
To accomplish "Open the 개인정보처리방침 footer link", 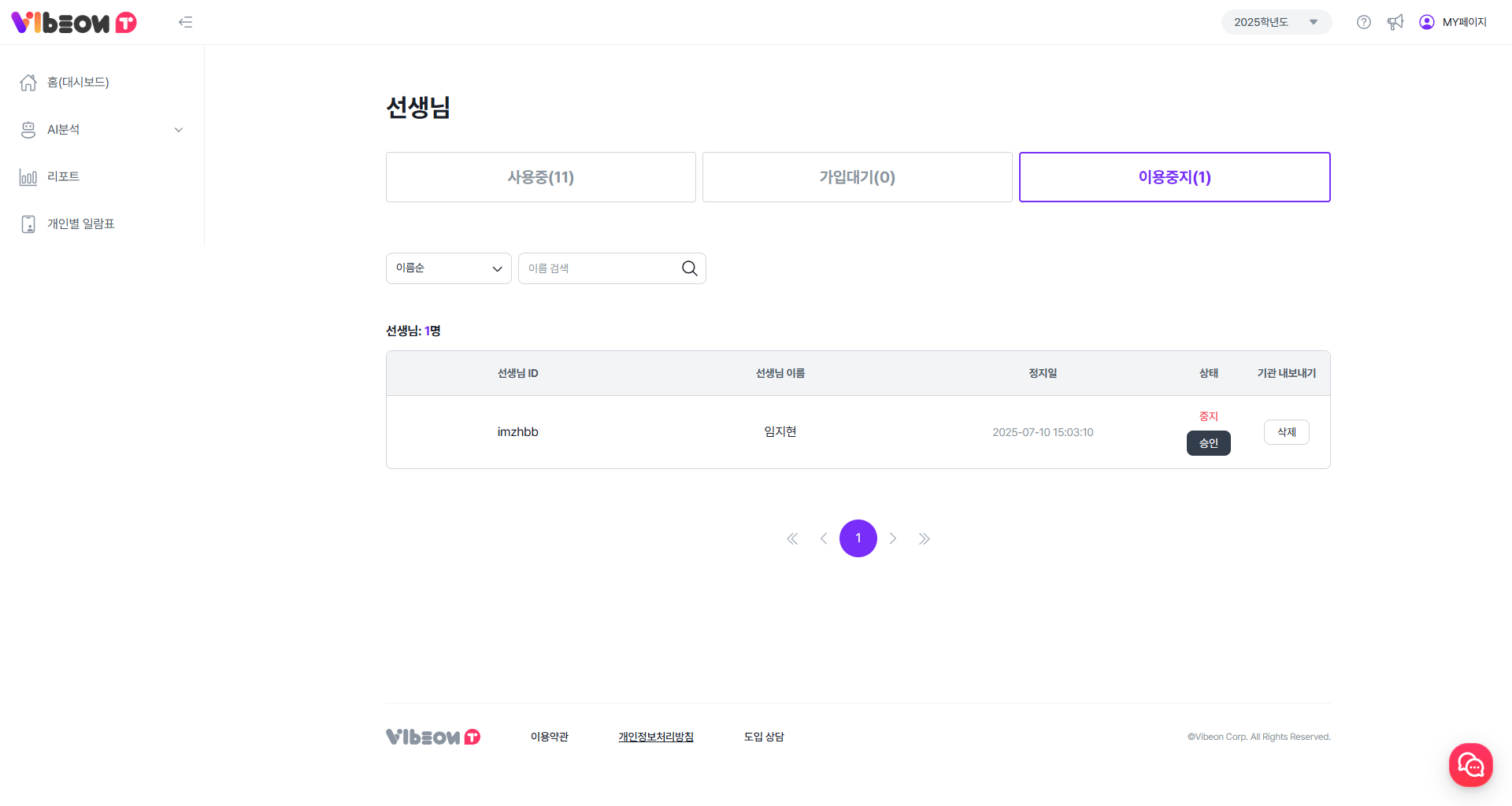I will [x=655, y=737].
